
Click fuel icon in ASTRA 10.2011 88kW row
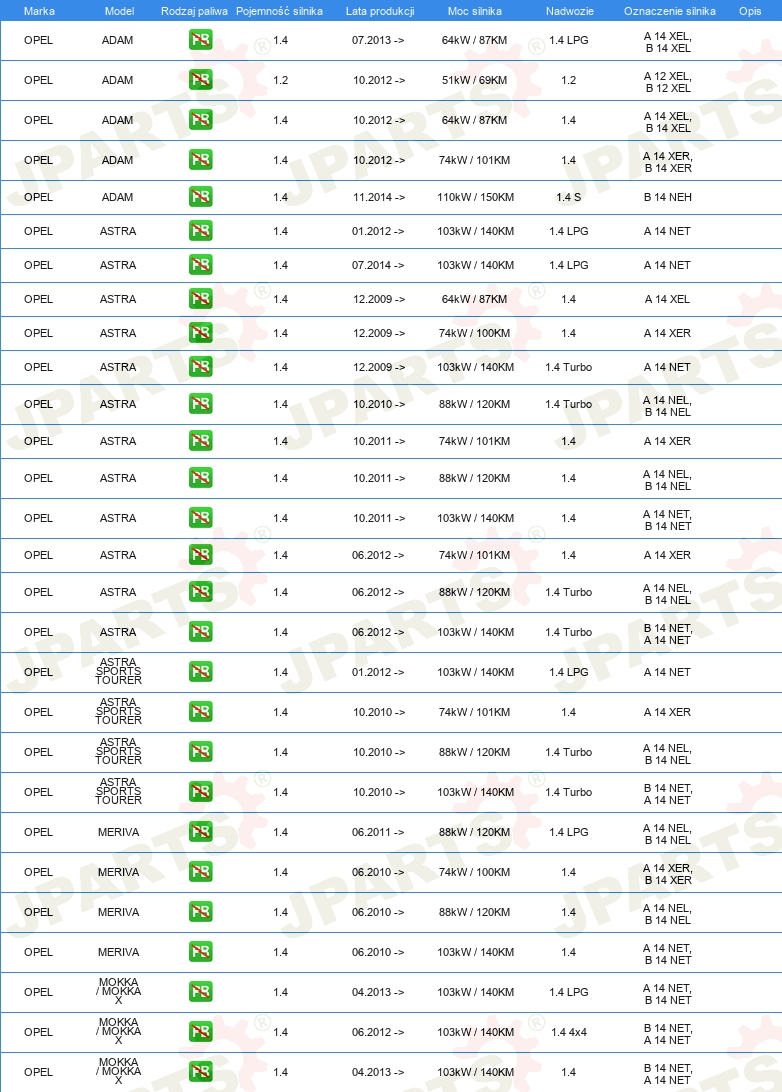coord(201,478)
